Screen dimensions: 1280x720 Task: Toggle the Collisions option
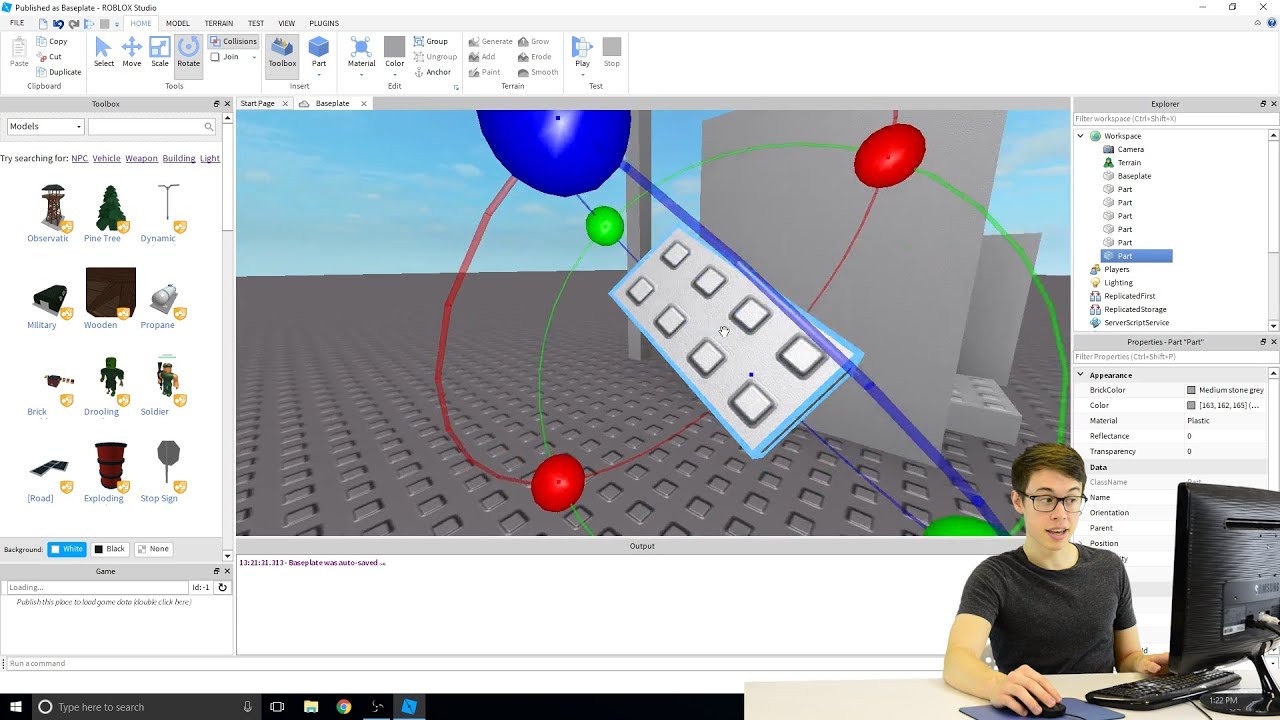pyautogui.click(x=233, y=41)
